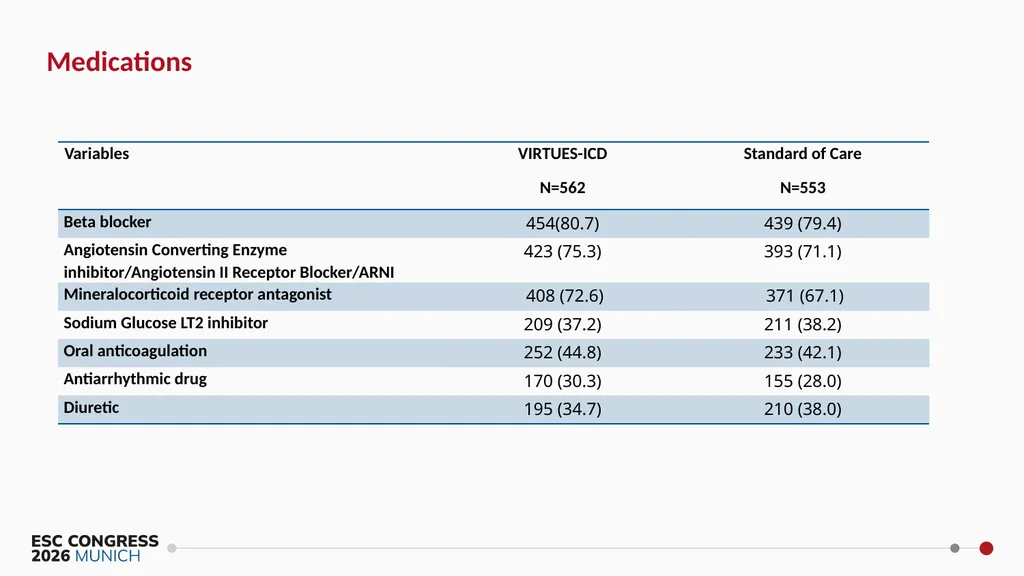Click the ESC CONGRESS 2026 MUNICH logo
Screen dimensions: 1024x576
coord(95,549)
